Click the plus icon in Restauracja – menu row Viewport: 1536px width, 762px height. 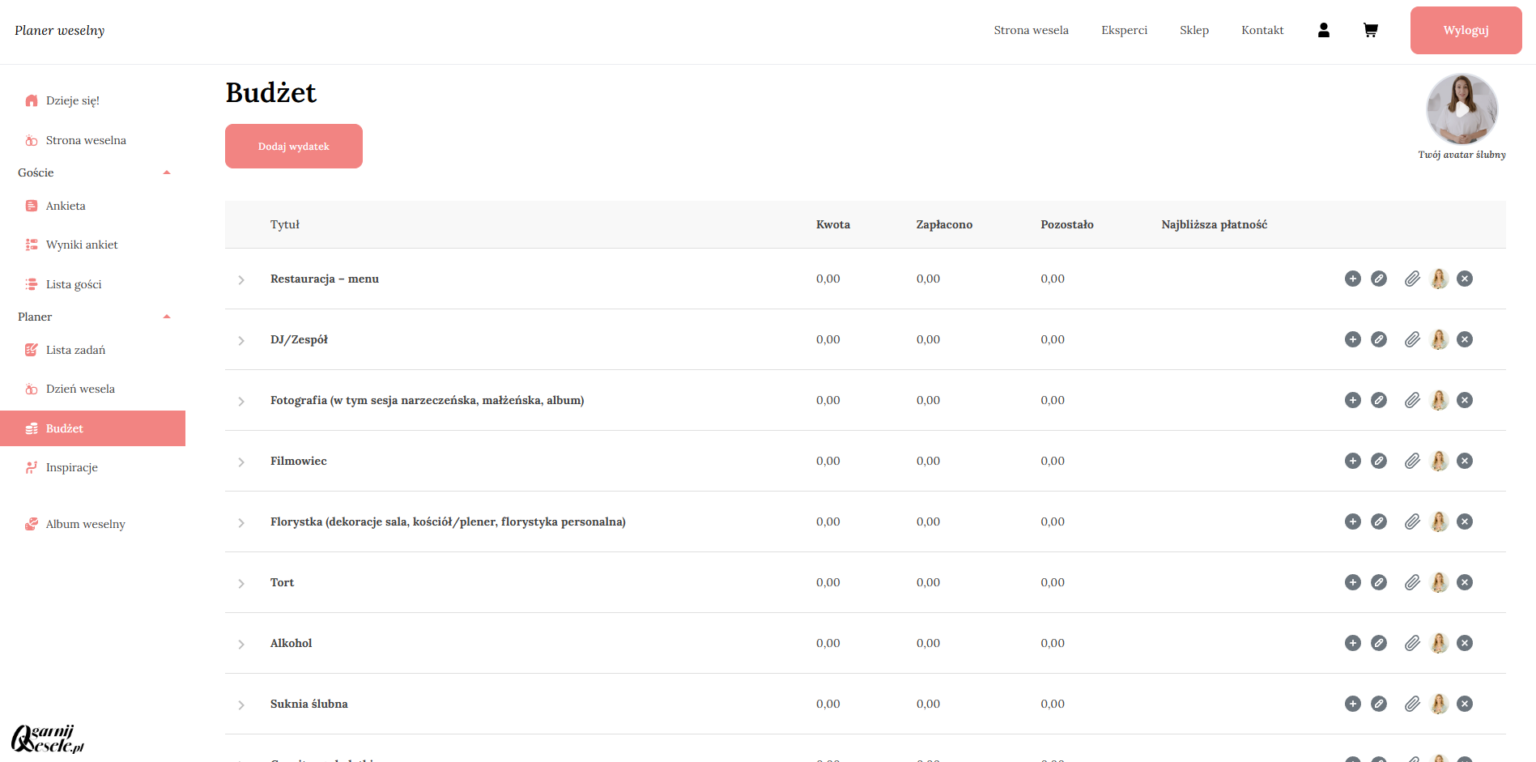[x=1352, y=279]
